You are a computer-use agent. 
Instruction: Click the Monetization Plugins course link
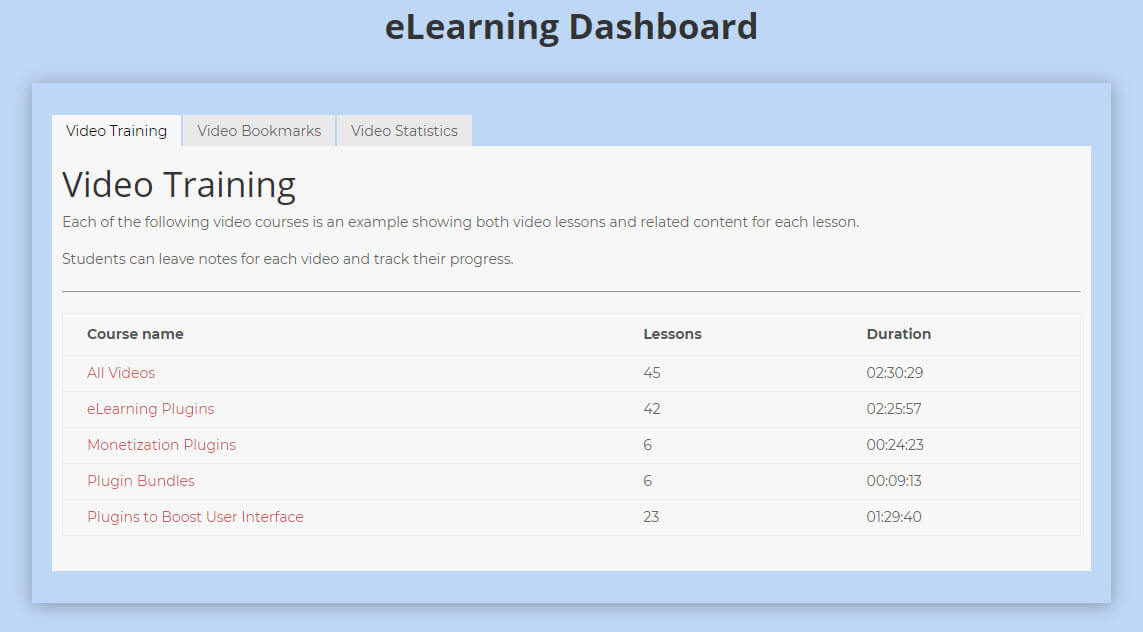161,445
